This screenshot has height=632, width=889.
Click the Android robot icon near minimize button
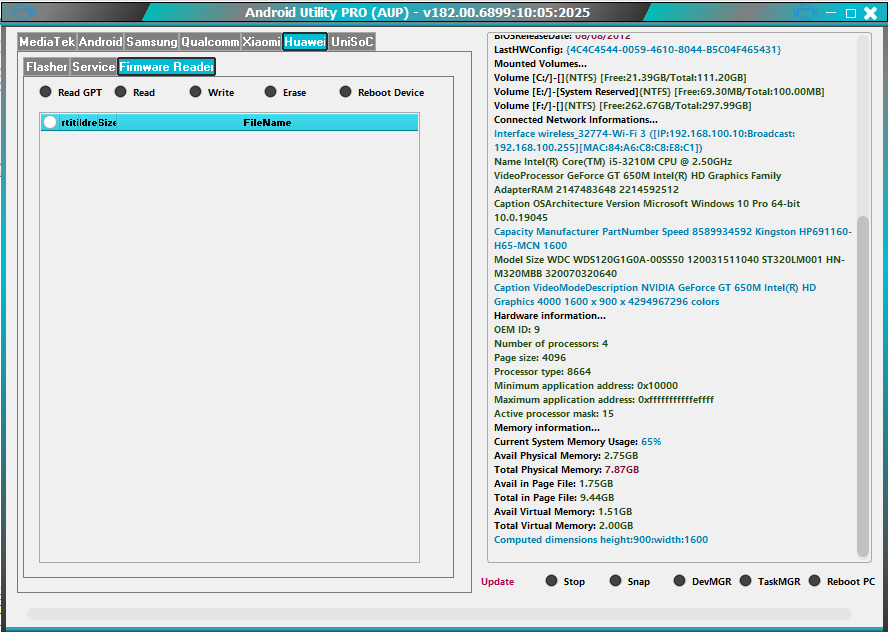(806, 12)
